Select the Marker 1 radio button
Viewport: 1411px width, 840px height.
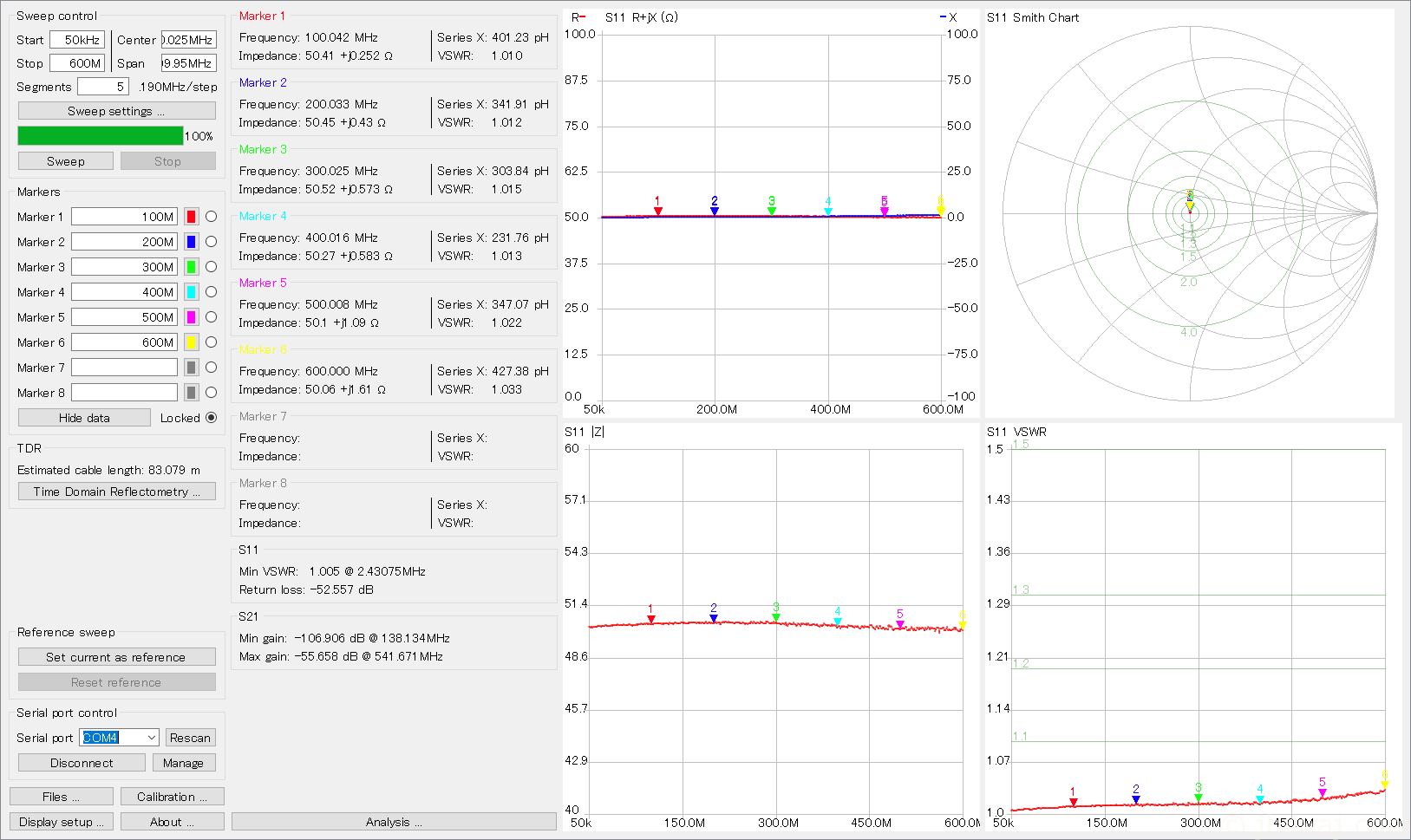coord(211,217)
